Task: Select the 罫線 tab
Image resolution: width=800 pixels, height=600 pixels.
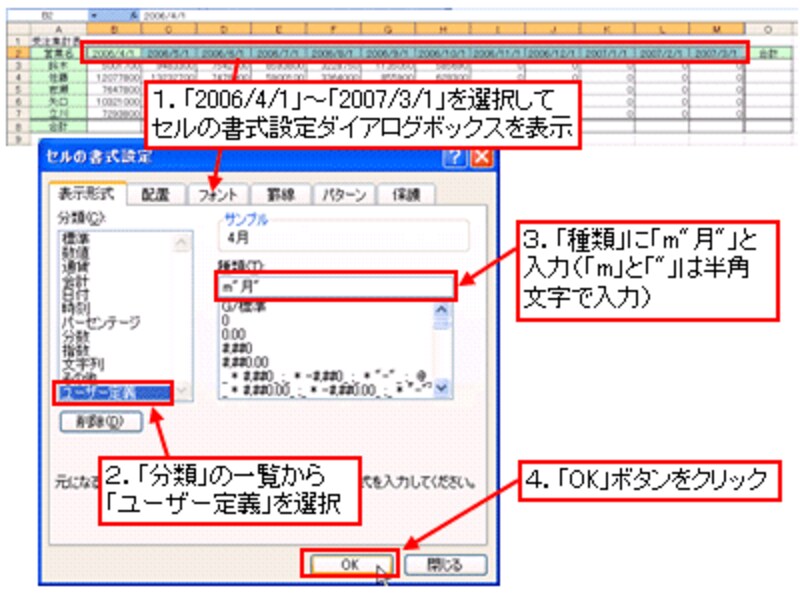Action: (x=279, y=195)
